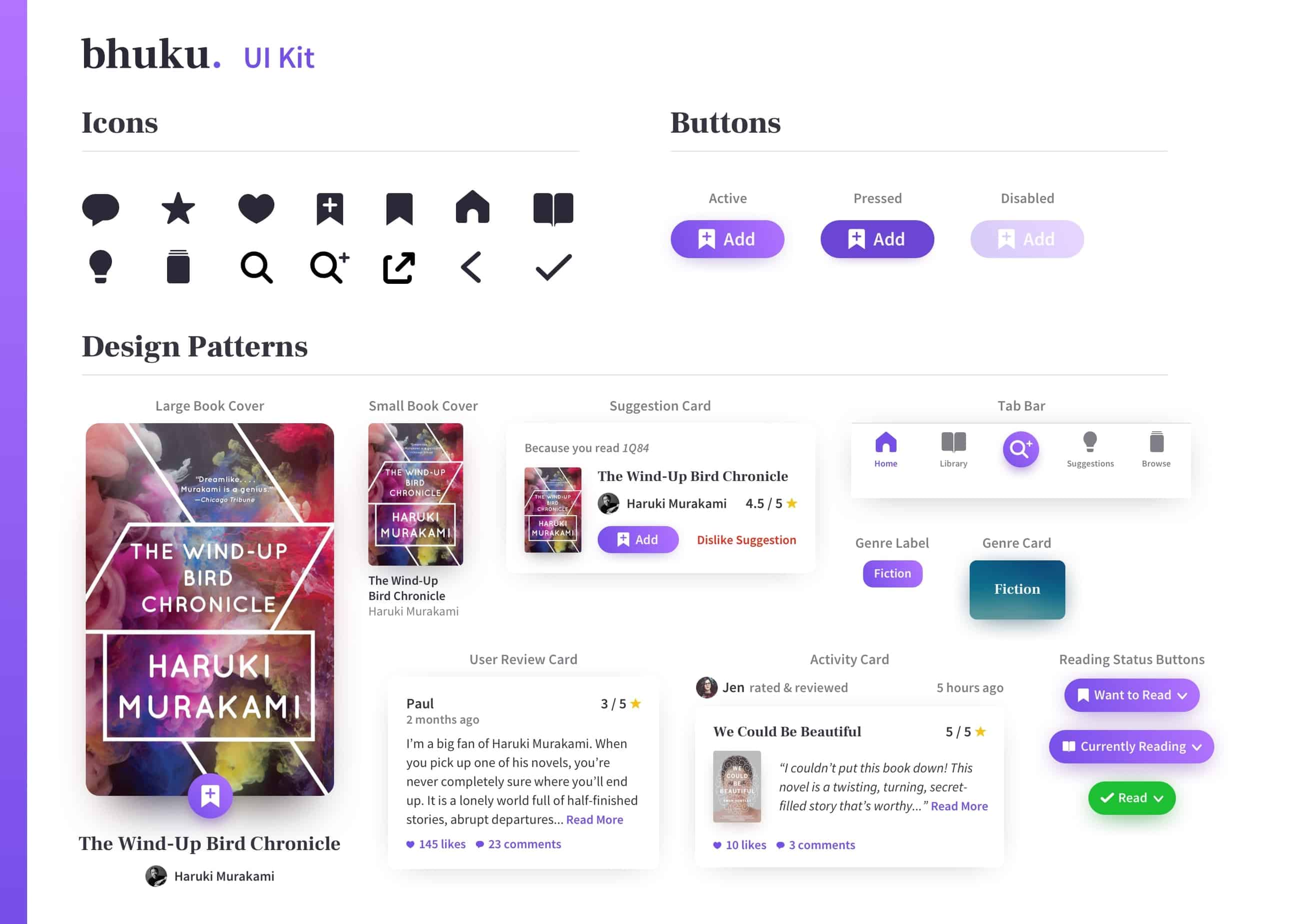The width and height of the screenshot is (1300, 924).
Task: Open the Suggestions tab
Action: pyautogui.click(x=1090, y=449)
